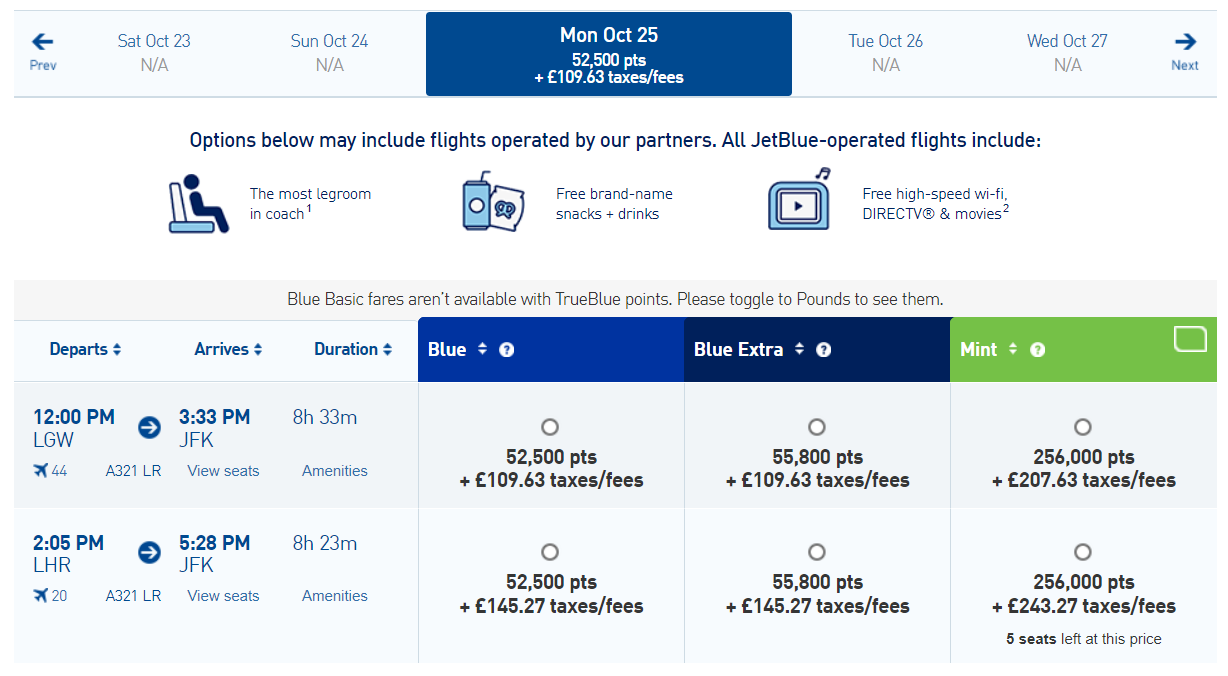The height and width of the screenshot is (676, 1228).
Task: Select Blue fare for the 12:00 PM flight
Action: [x=550, y=426]
